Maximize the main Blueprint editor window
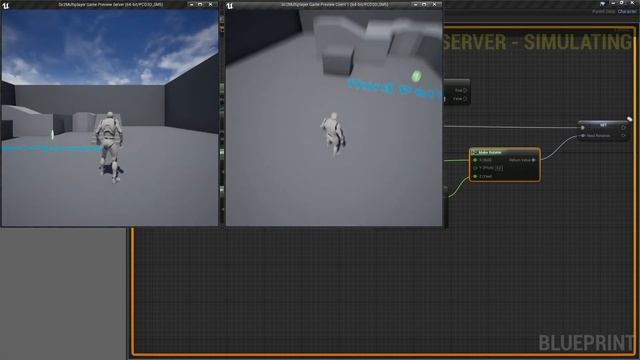Image resolution: width=640 pixels, height=360 pixels. [x=622, y=3]
